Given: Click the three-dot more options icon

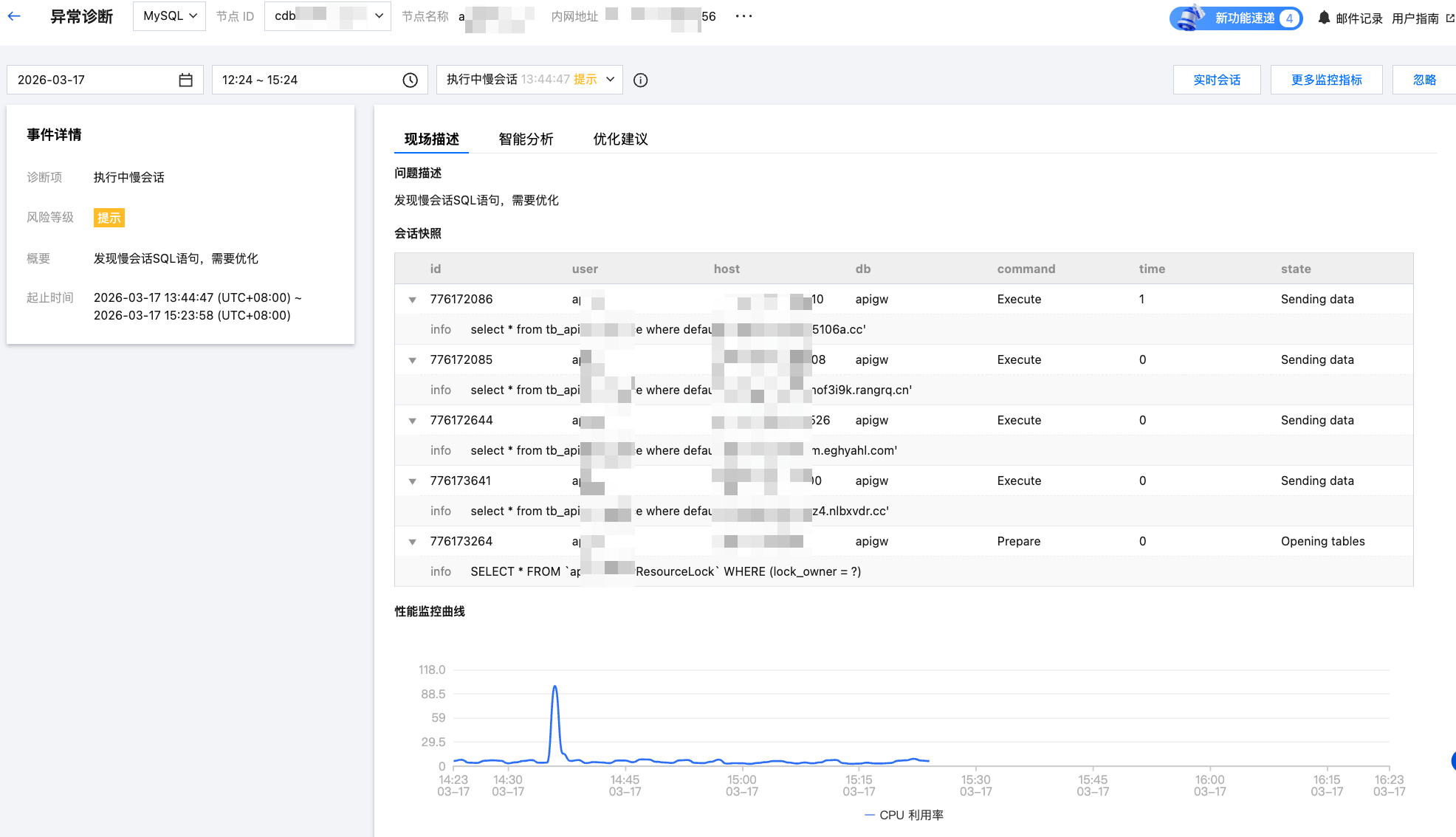Looking at the screenshot, I should [x=744, y=16].
